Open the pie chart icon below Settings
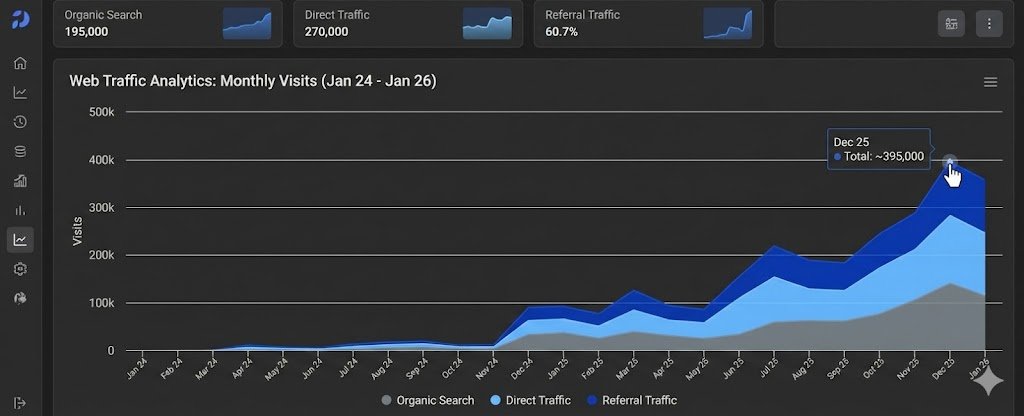 (20, 298)
